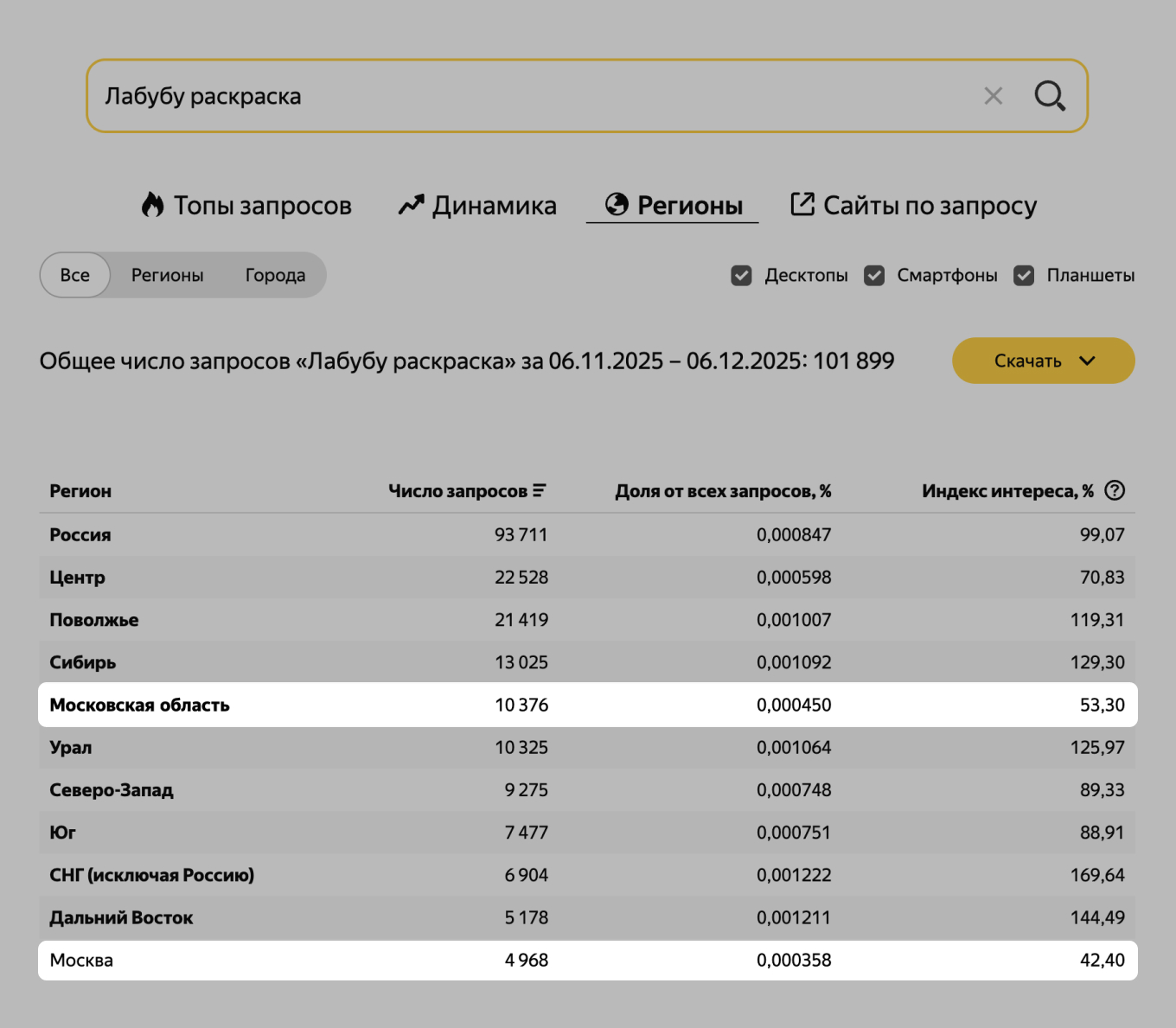Switch the filter to Города

point(274,275)
